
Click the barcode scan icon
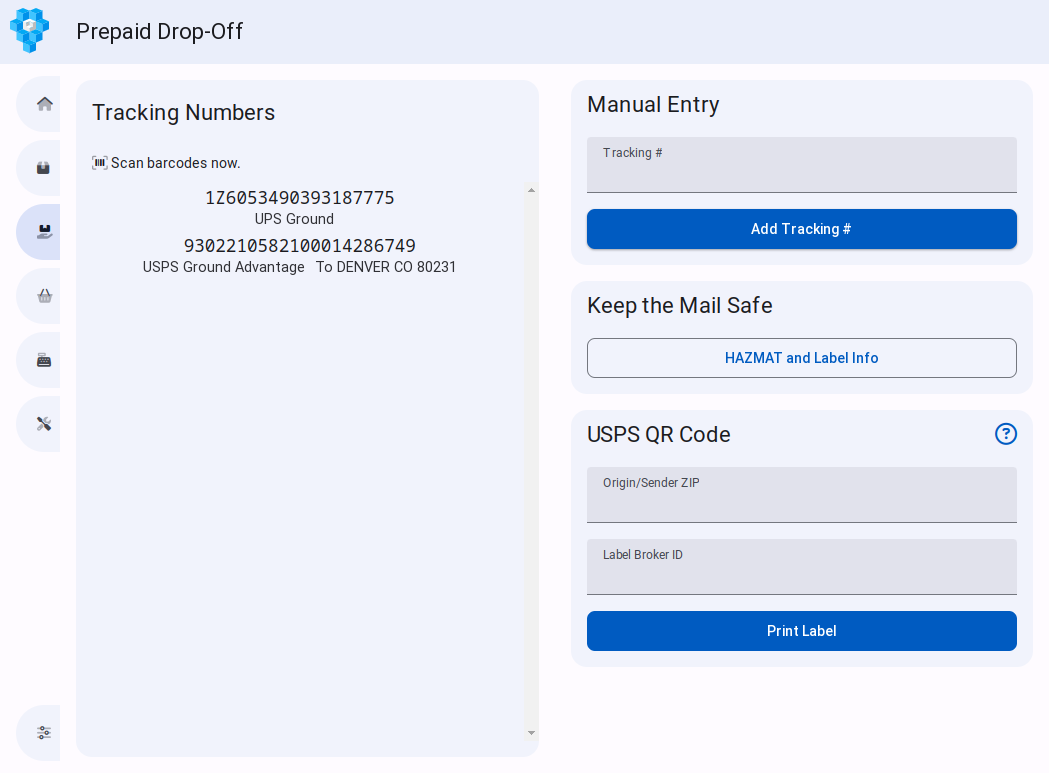100,163
